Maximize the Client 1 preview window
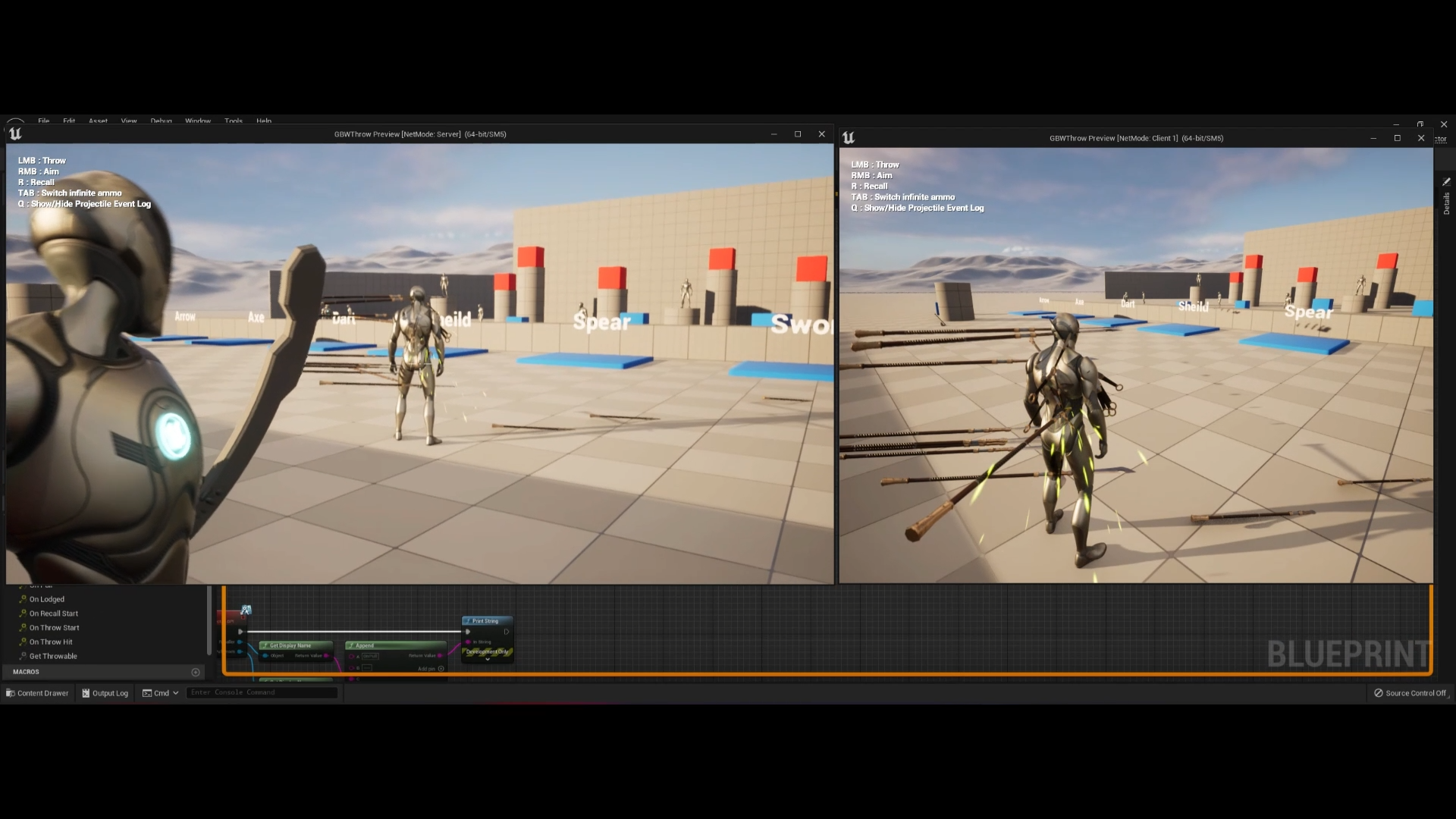This screenshot has height=819, width=1456. coord(1397,138)
